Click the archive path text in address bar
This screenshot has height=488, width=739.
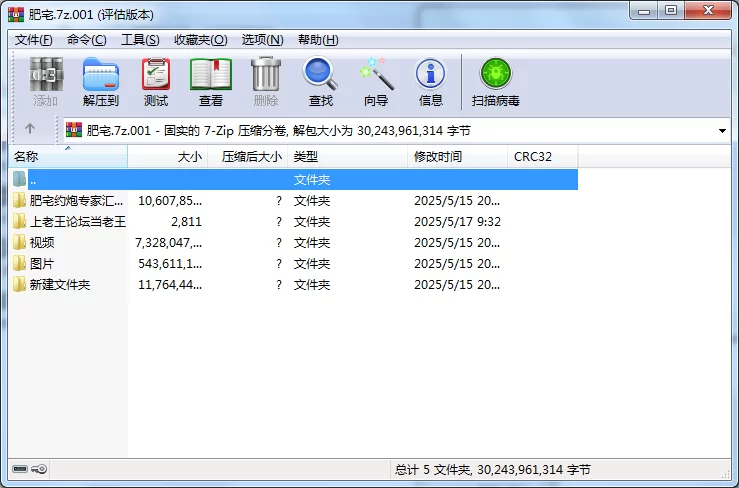278,130
